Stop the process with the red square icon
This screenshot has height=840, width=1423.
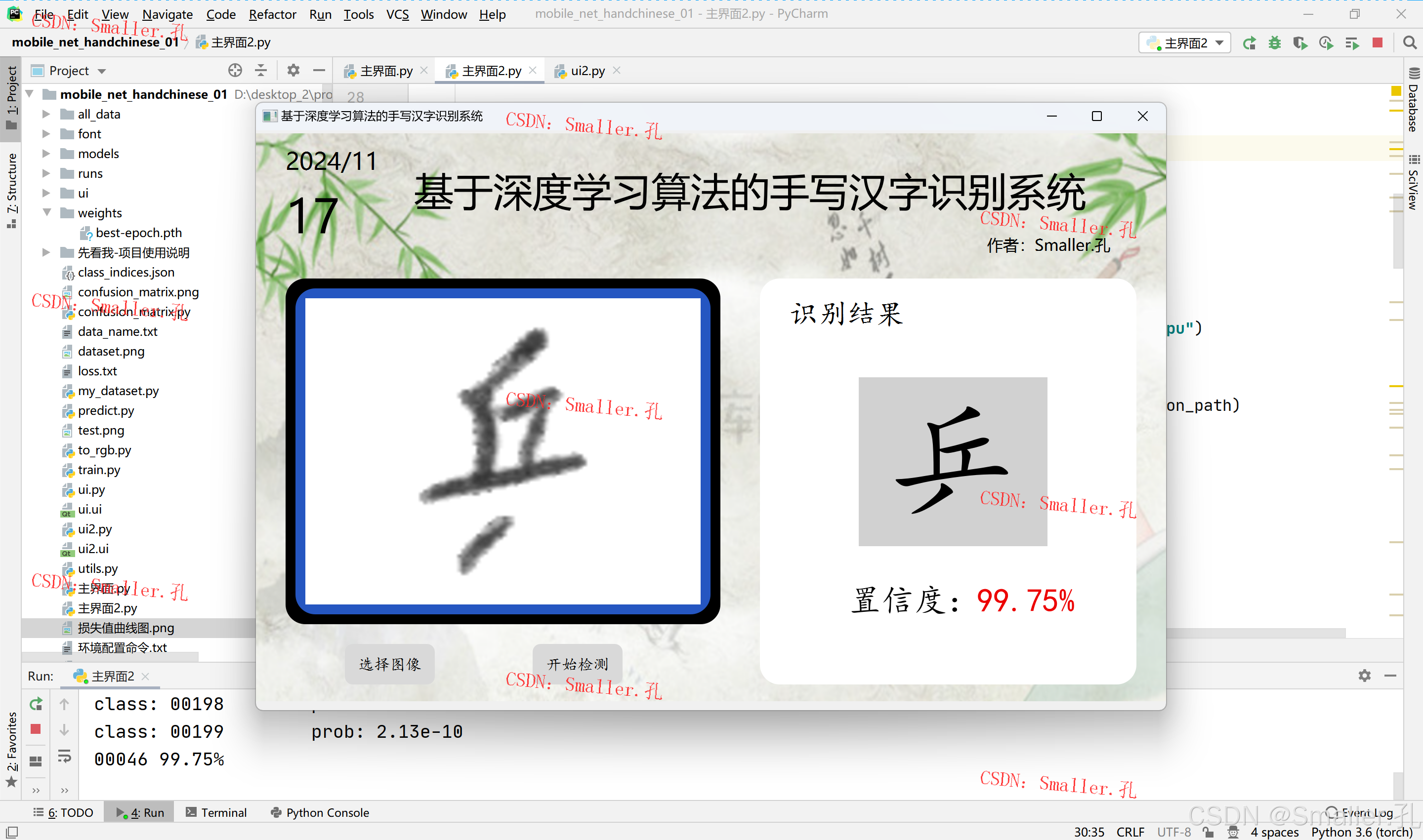(x=1378, y=42)
